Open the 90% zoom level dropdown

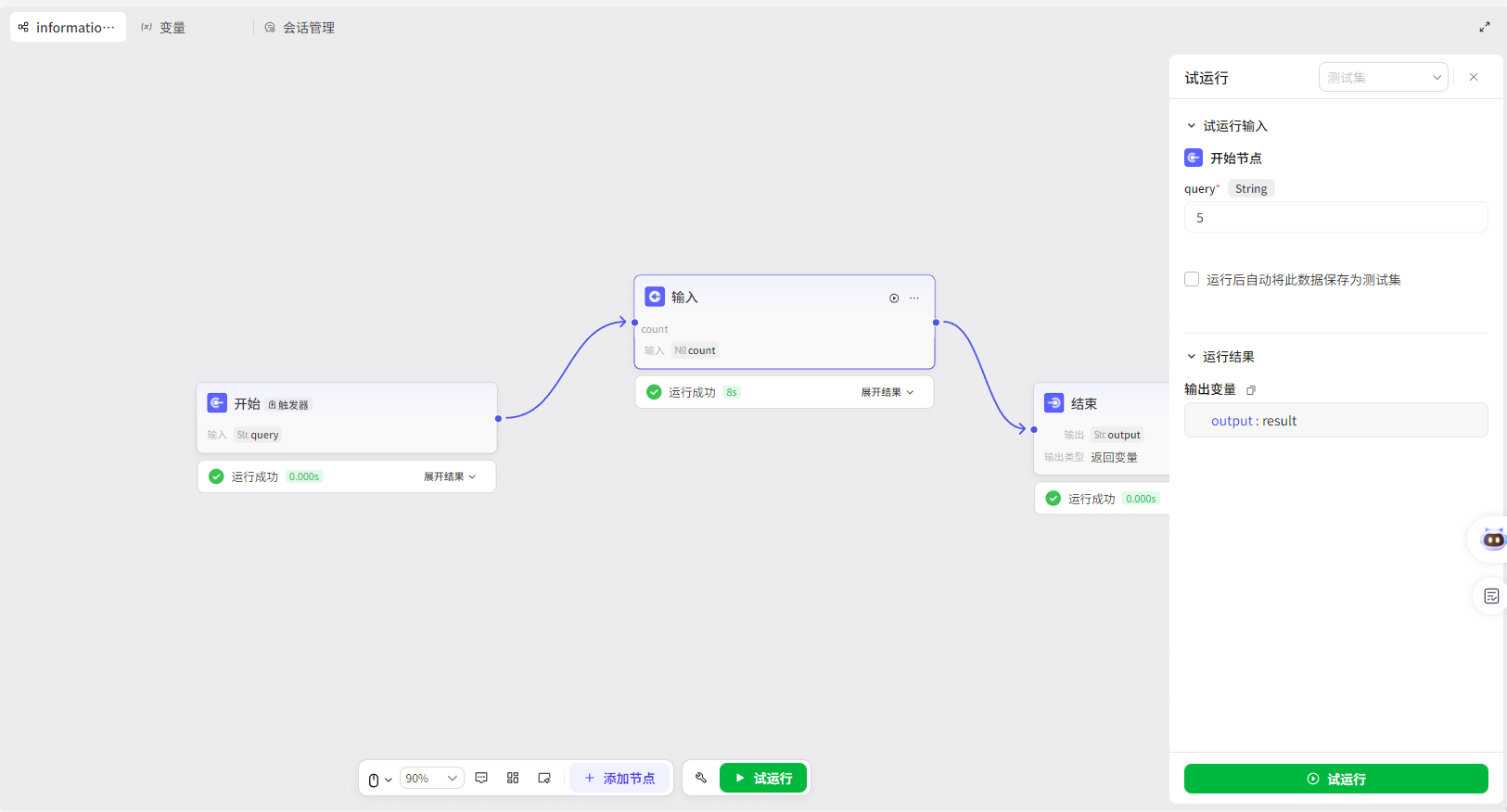coord(431,778)
